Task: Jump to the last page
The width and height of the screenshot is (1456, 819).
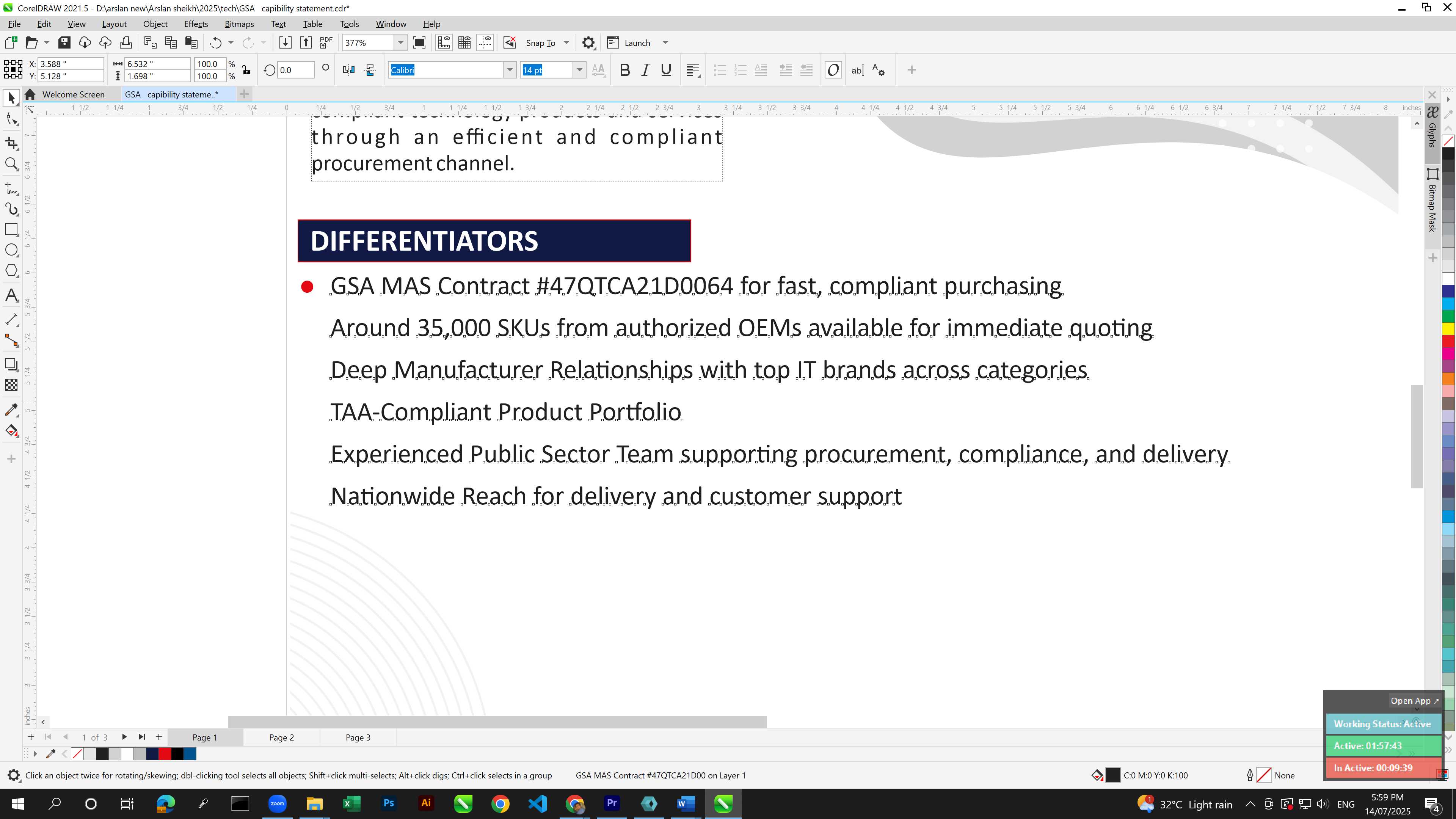Action: pos(142,736)
